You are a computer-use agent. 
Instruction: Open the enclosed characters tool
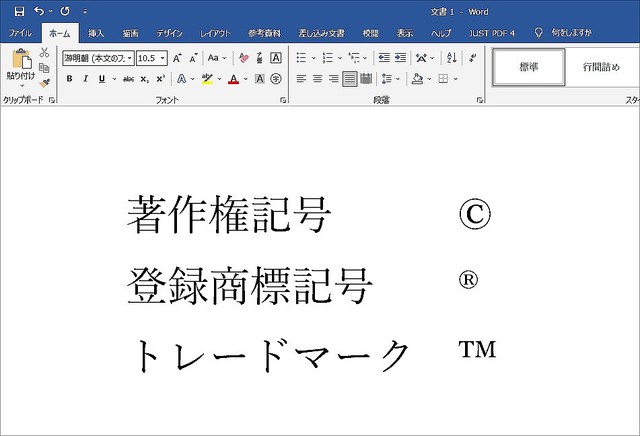coord(276,79)
